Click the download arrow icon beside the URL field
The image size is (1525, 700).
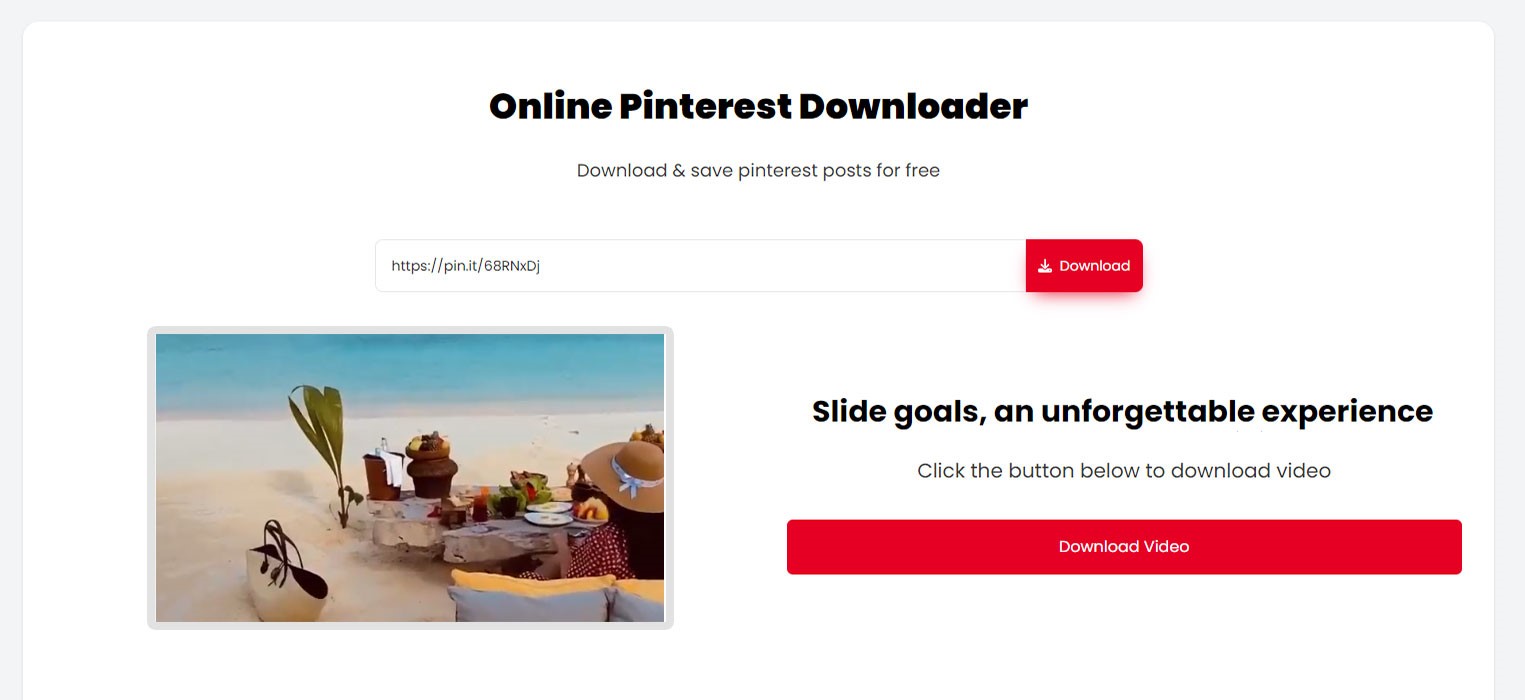tap(1045, 266)
